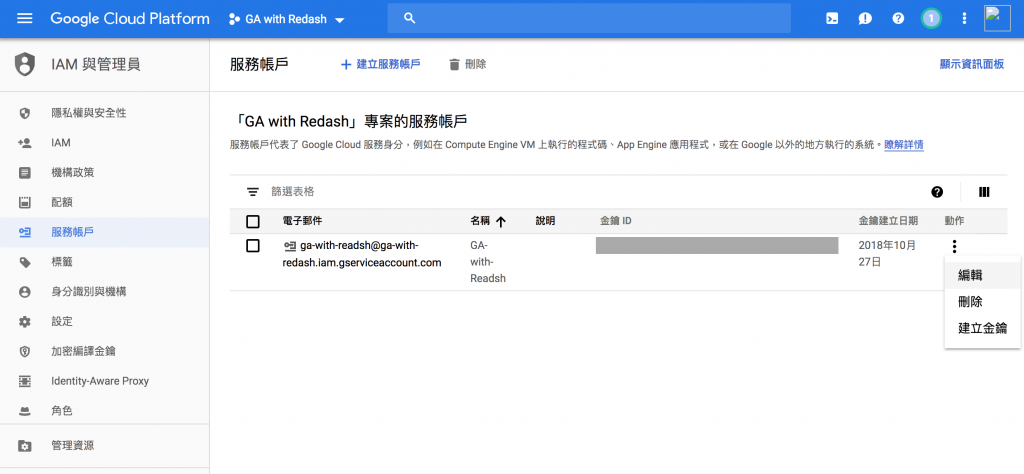Click the 金鑰 ID column header

point(616,221)
